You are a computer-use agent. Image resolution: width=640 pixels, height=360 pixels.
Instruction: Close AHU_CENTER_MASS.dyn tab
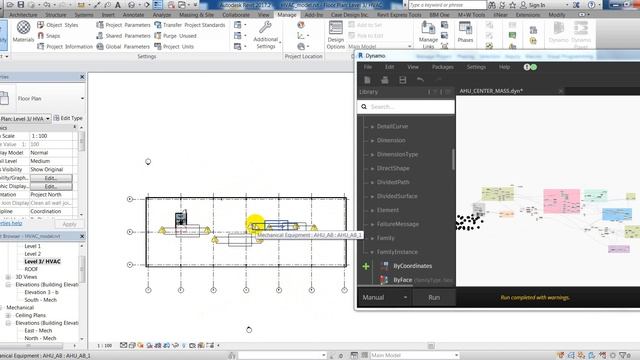point(561,91)
